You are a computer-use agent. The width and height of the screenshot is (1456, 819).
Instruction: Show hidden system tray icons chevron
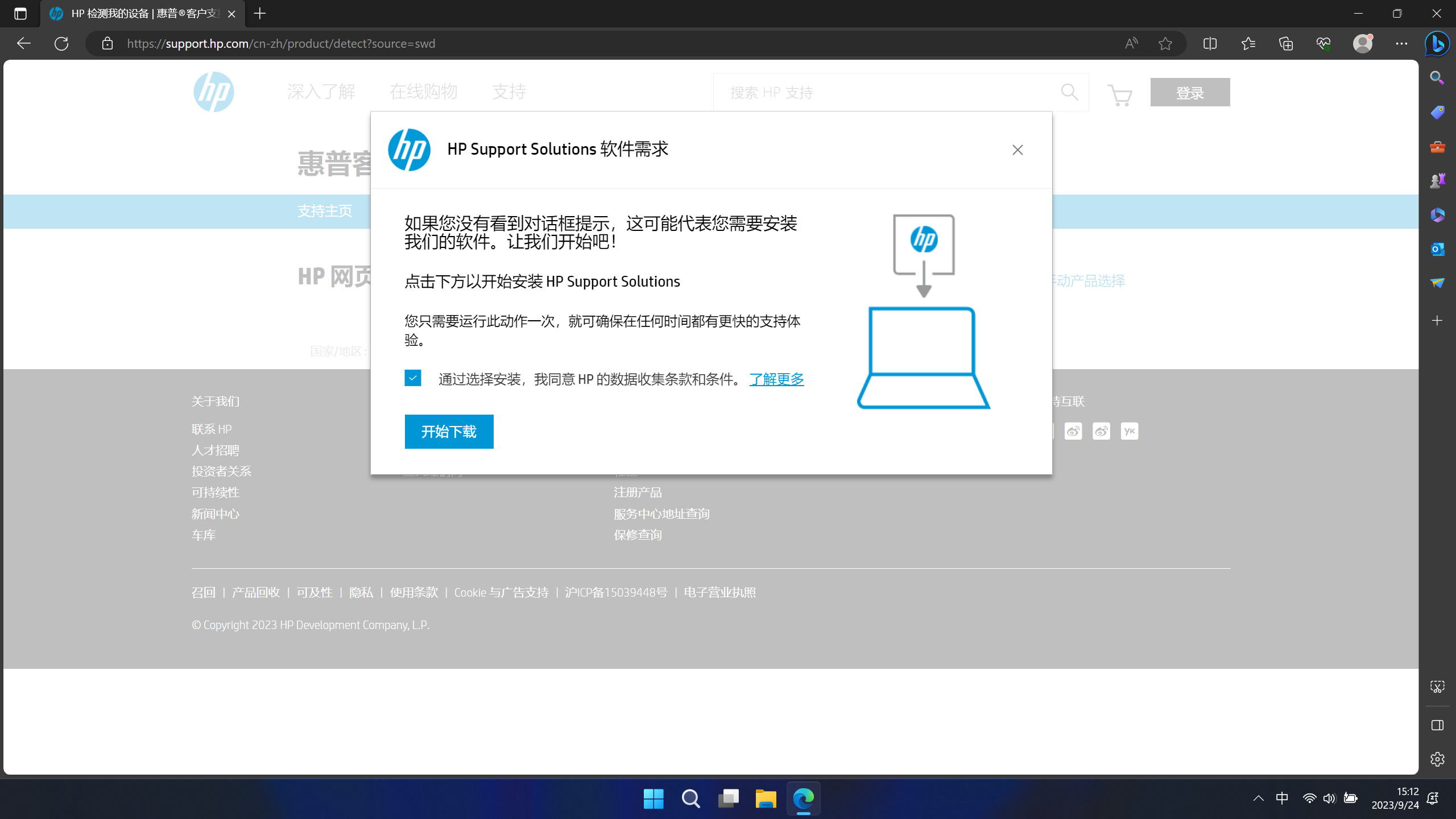[x=1259, y=798]
